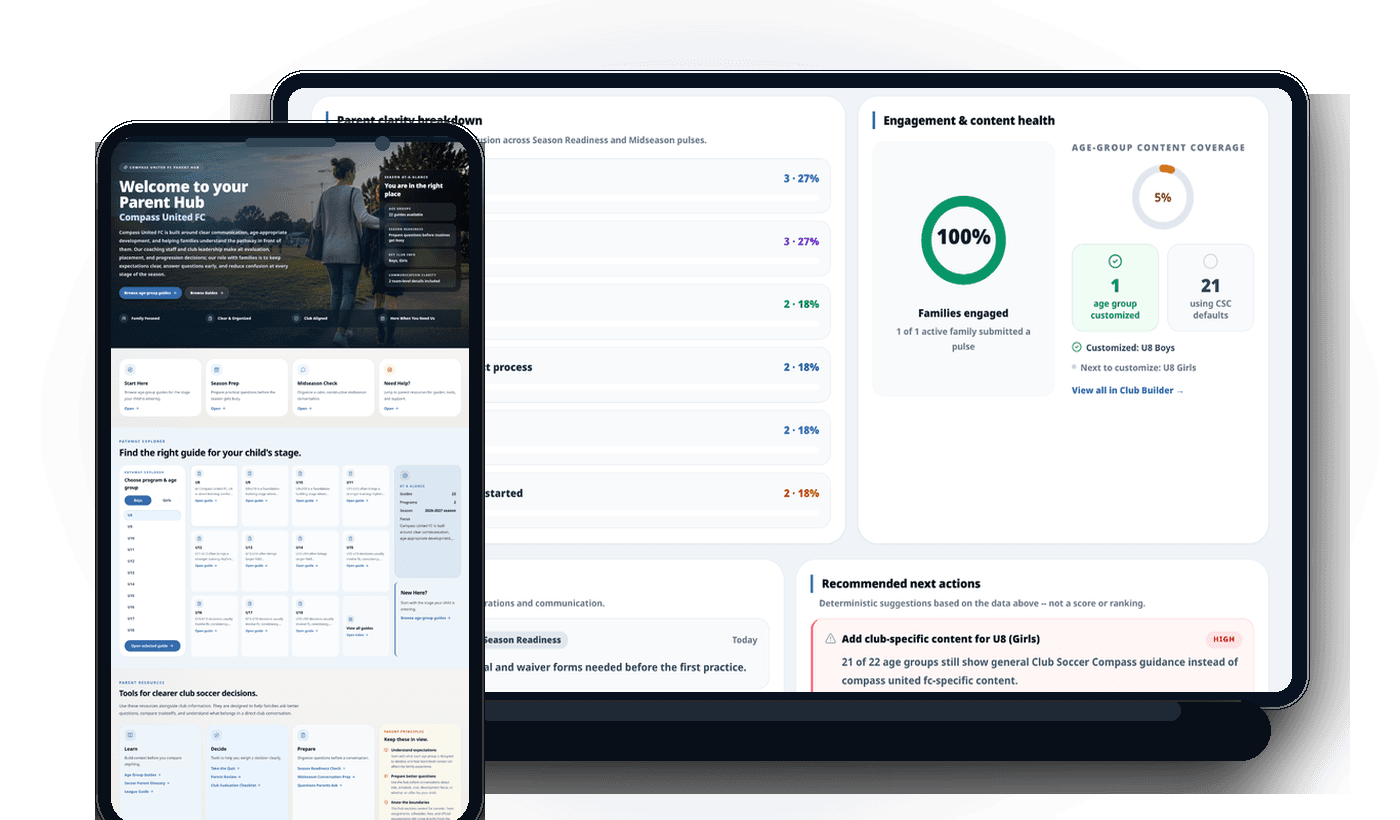Tap the Decide card compass icon
Screen dimensions: 1400x820
216,735
